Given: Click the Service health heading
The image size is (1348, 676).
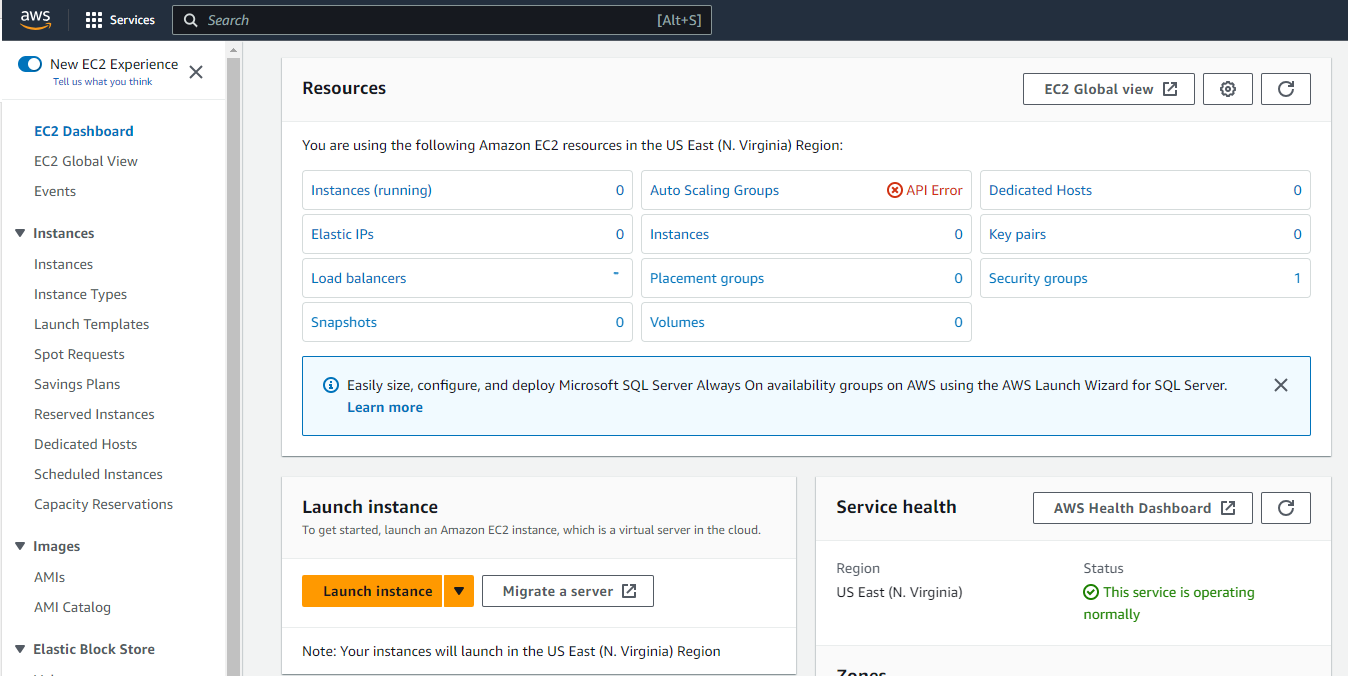Looking at the screenshot, I should point(896,507).
